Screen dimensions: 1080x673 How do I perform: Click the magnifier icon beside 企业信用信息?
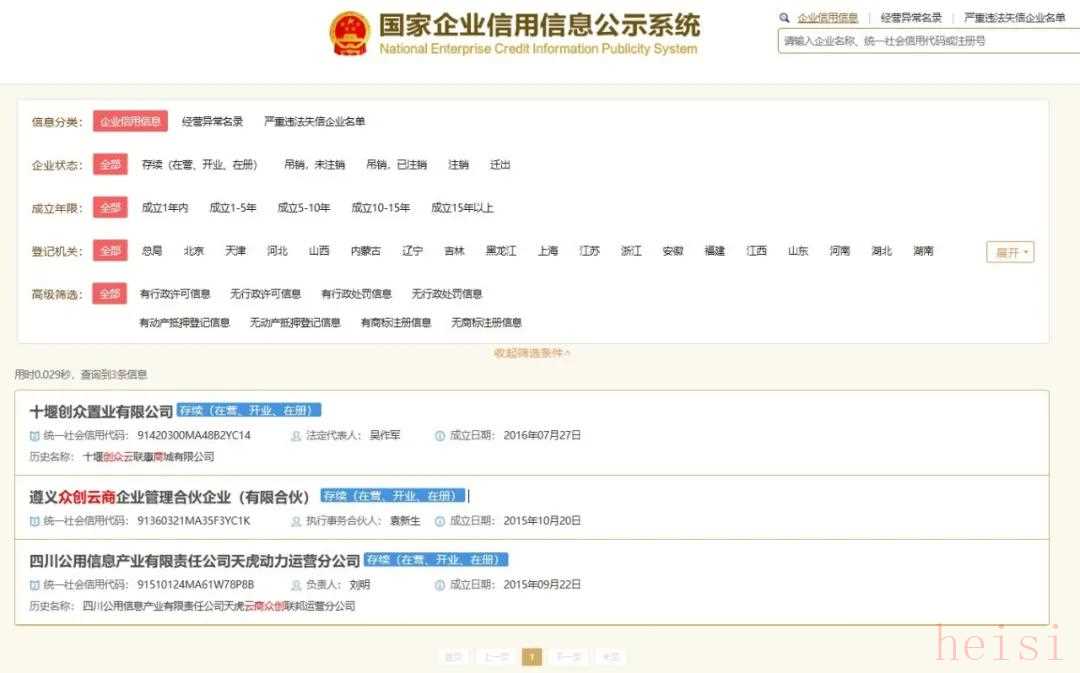point(785,18)
